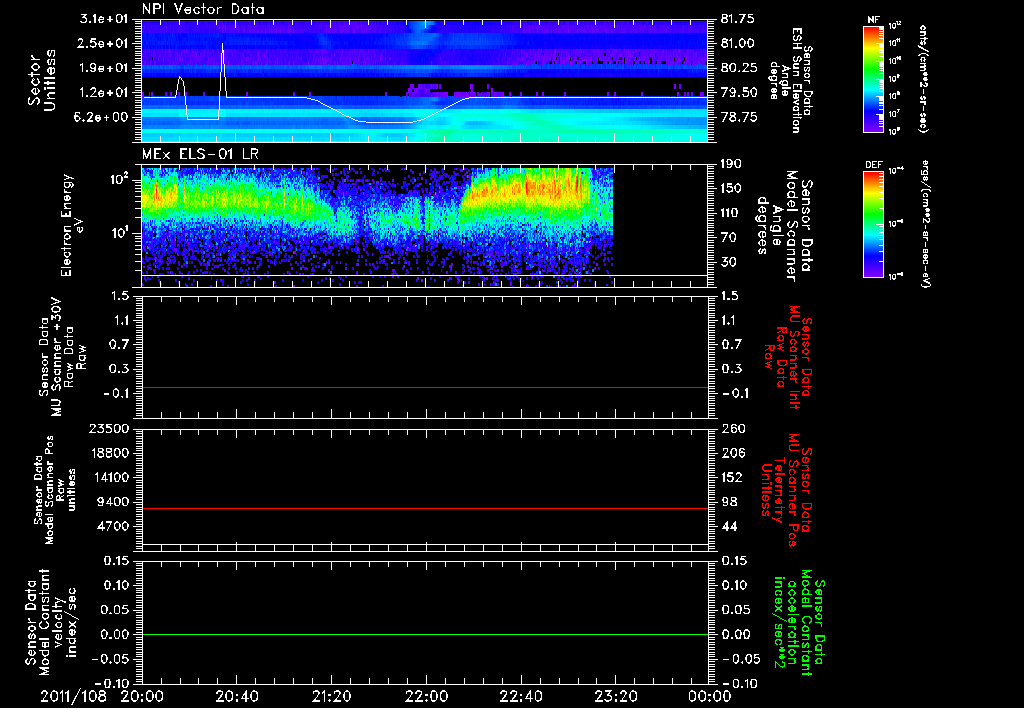
Task: Click the 20:40 time axis label
Action: pyautogui.click(x=237, y=695)
